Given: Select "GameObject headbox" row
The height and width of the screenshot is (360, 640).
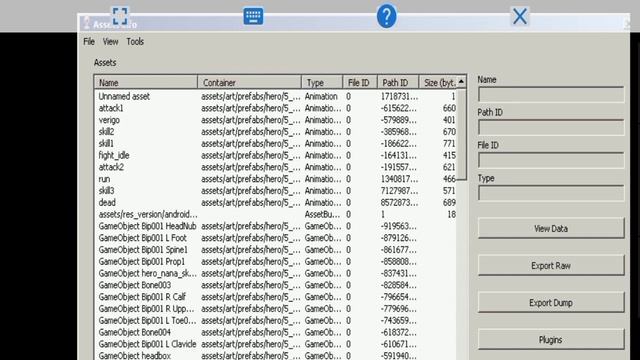Looking at the screenshot, I should click(x=276, y=356).
